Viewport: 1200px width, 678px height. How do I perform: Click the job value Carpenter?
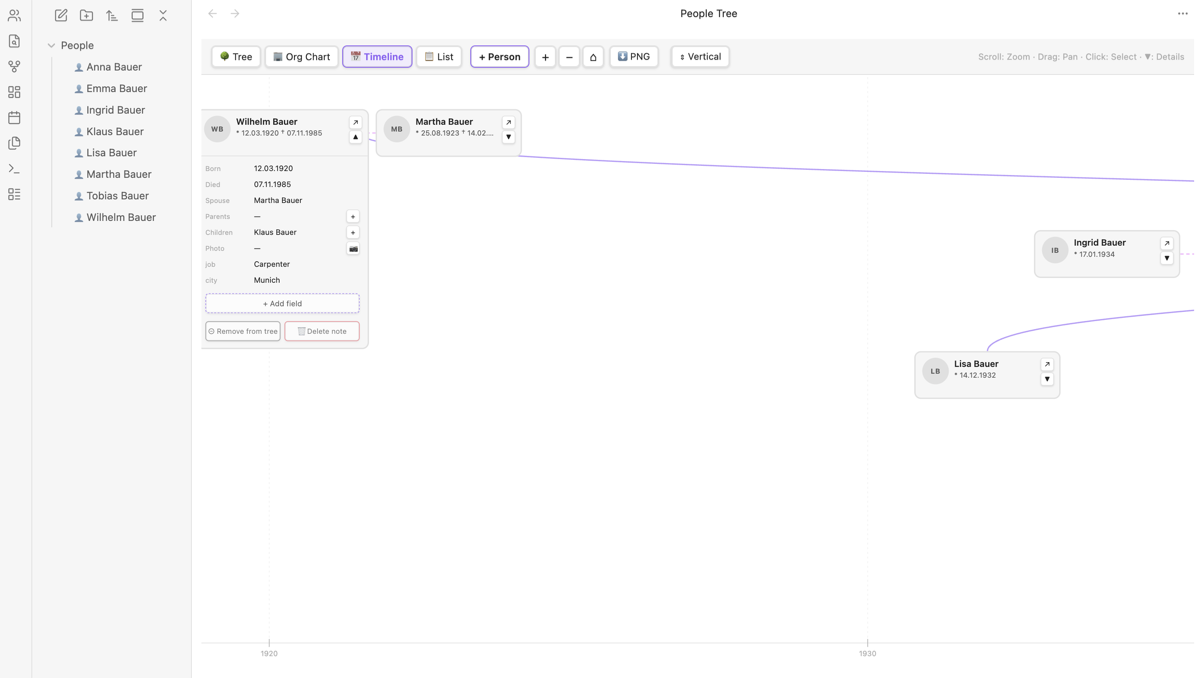click(x=272, y=264)
